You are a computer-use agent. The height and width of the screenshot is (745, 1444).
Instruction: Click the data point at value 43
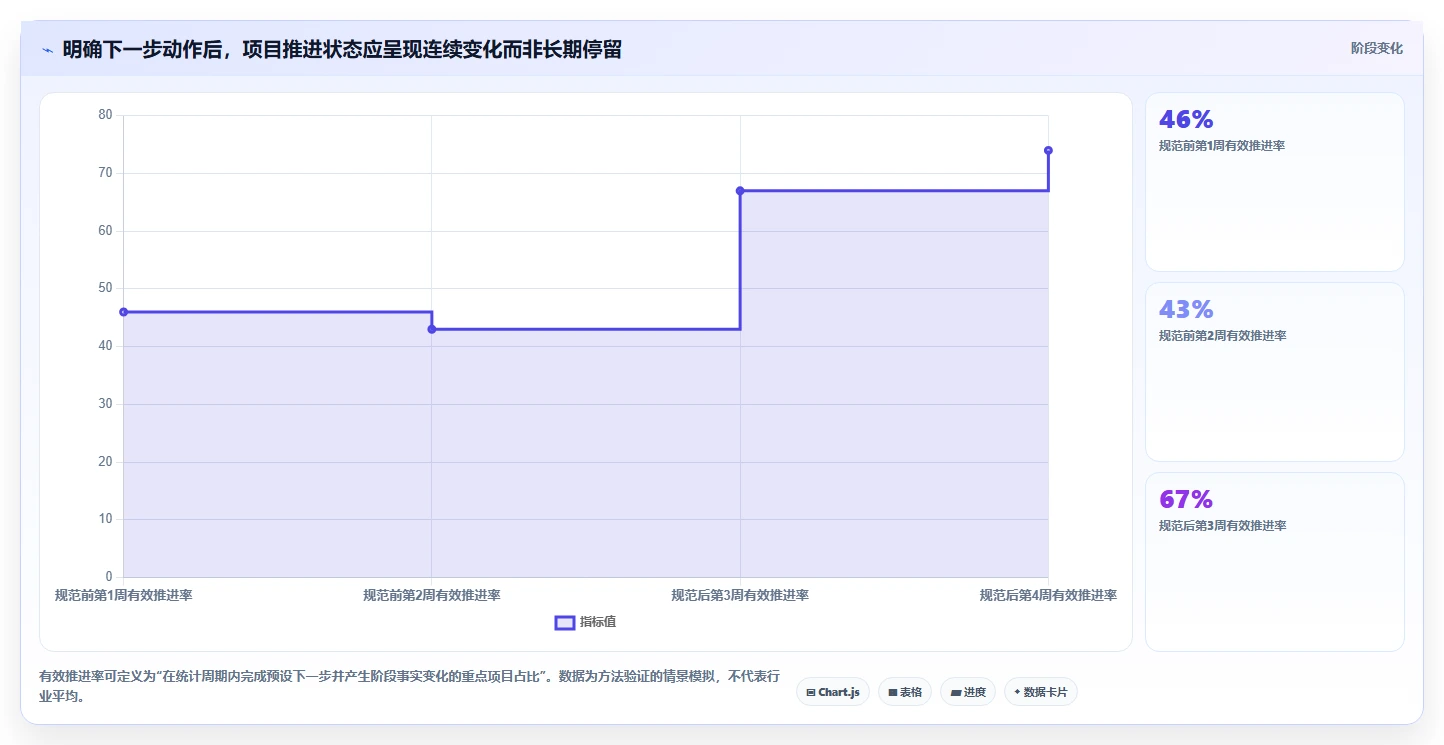(x=432, y=329)
